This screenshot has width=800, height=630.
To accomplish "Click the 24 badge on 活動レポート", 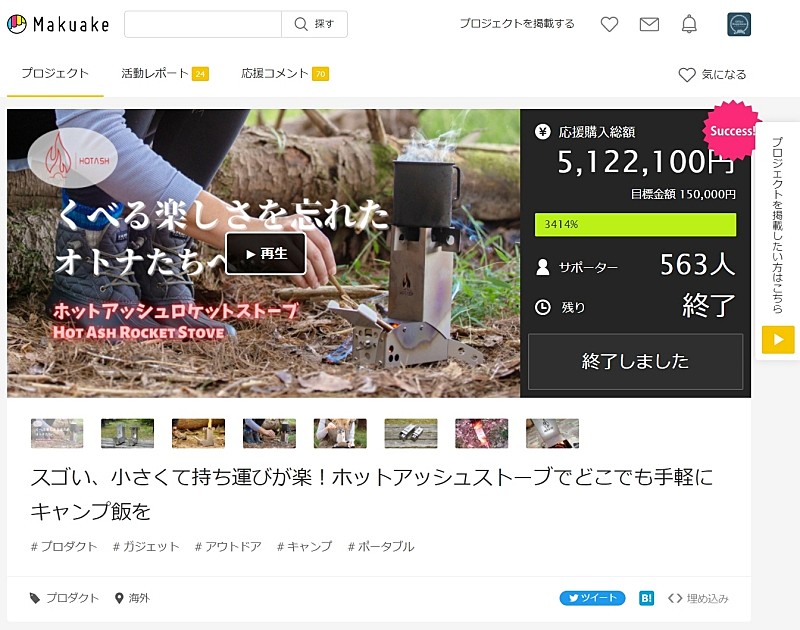I will (200, 74).
